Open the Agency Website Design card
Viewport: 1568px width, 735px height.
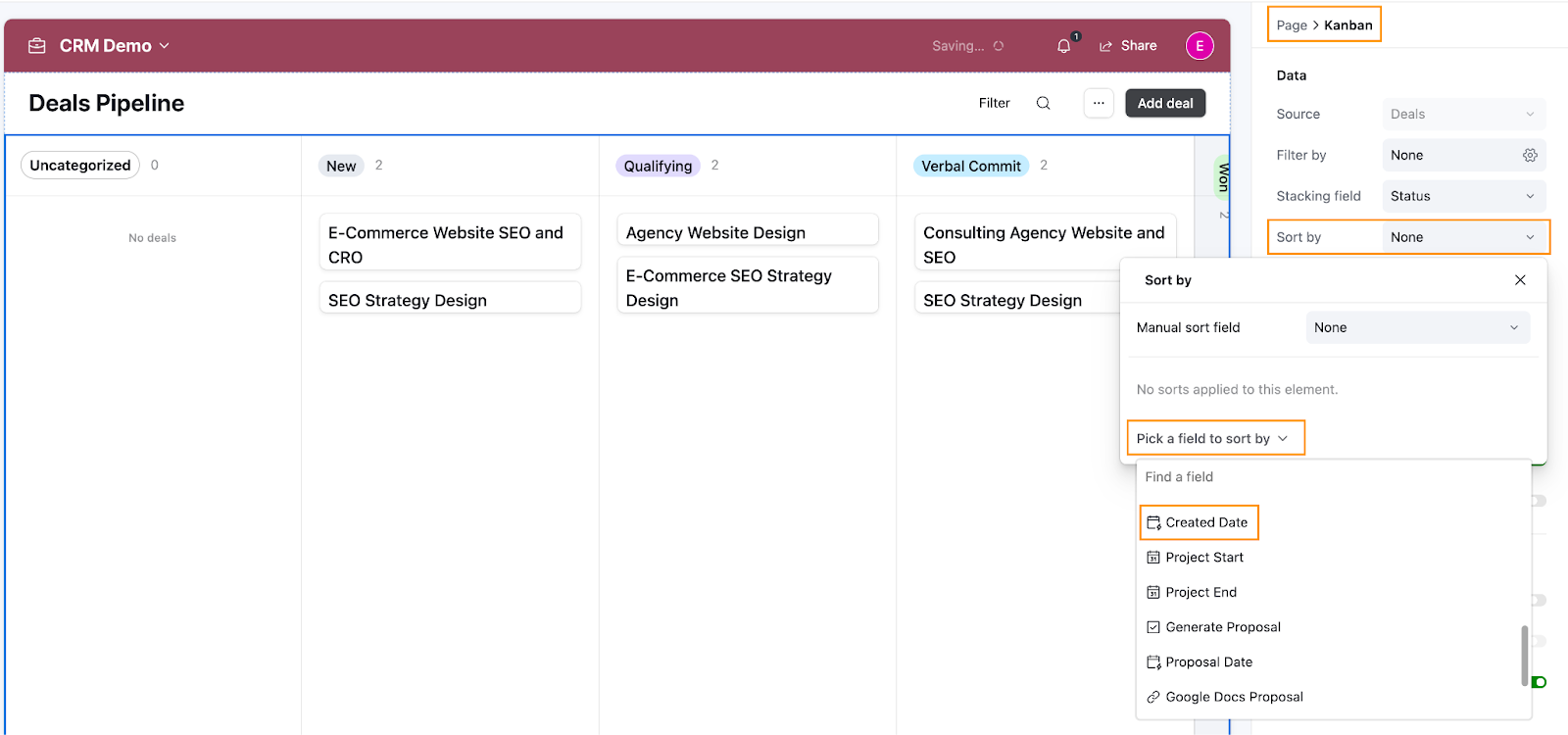pyautogui.click(x=748, y=230)
